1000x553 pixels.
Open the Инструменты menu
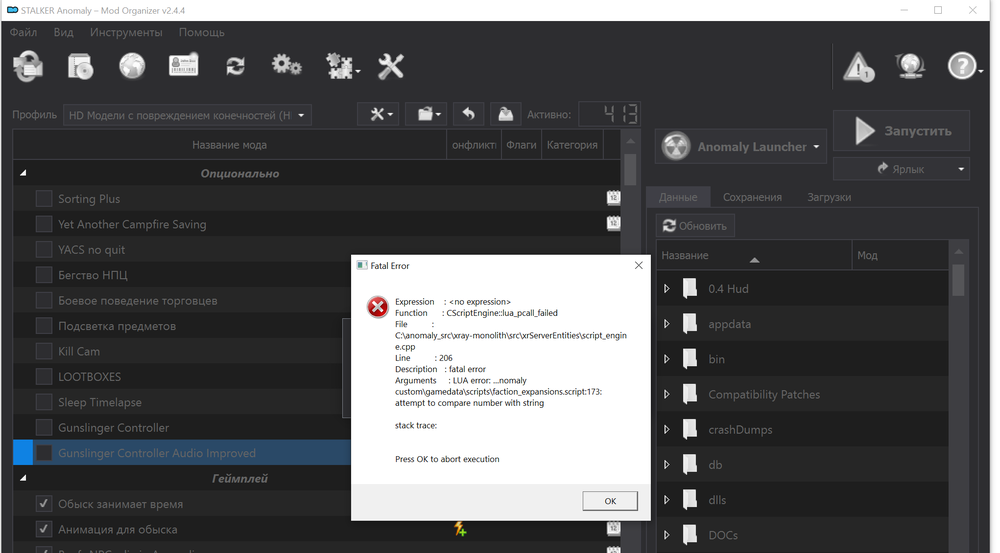click(126, 32)
